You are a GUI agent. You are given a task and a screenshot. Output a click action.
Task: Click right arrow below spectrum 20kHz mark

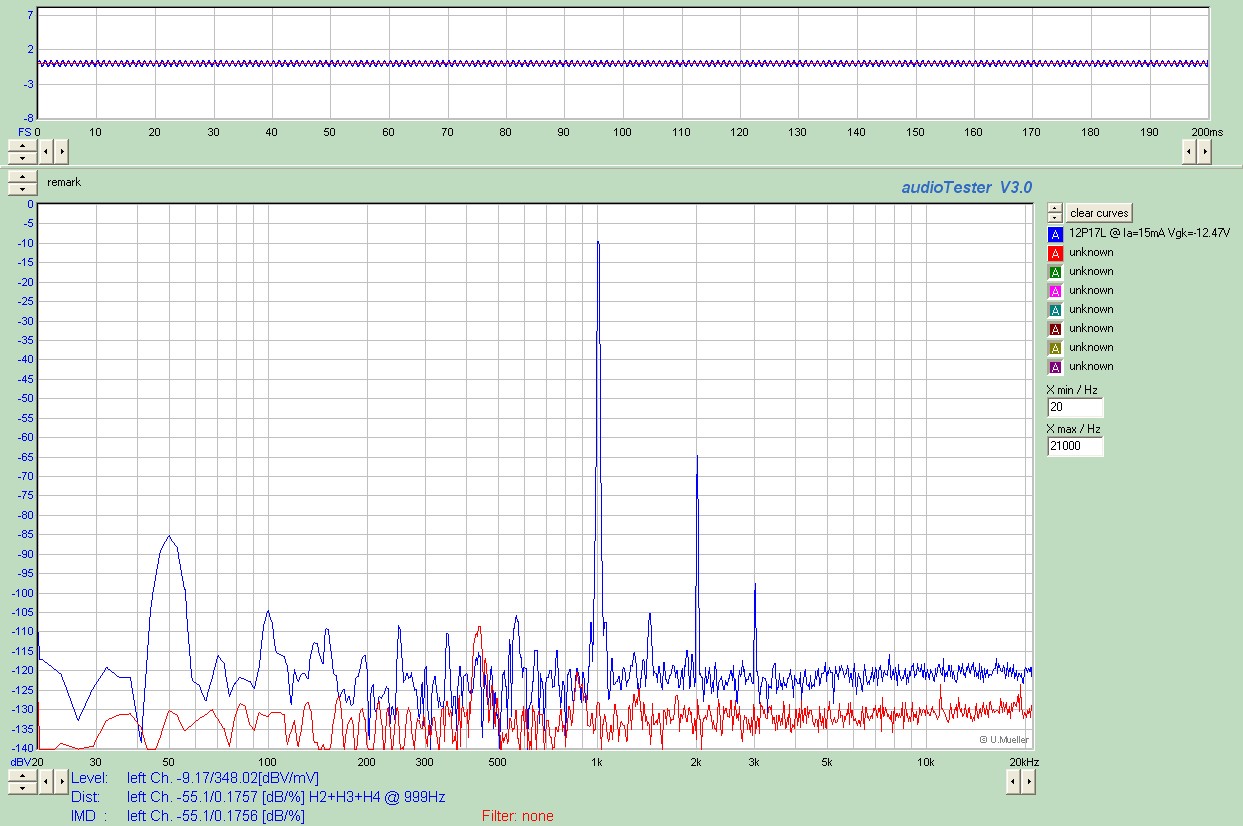coord(1028,782)
